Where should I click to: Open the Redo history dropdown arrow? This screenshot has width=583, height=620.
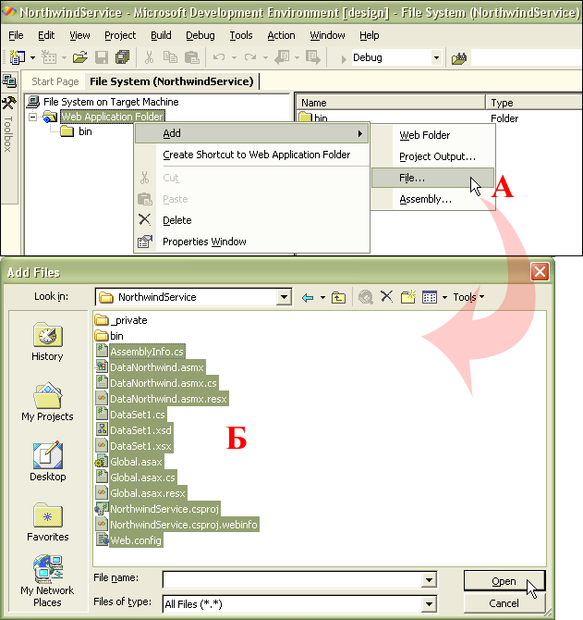[x=265, y=58]
